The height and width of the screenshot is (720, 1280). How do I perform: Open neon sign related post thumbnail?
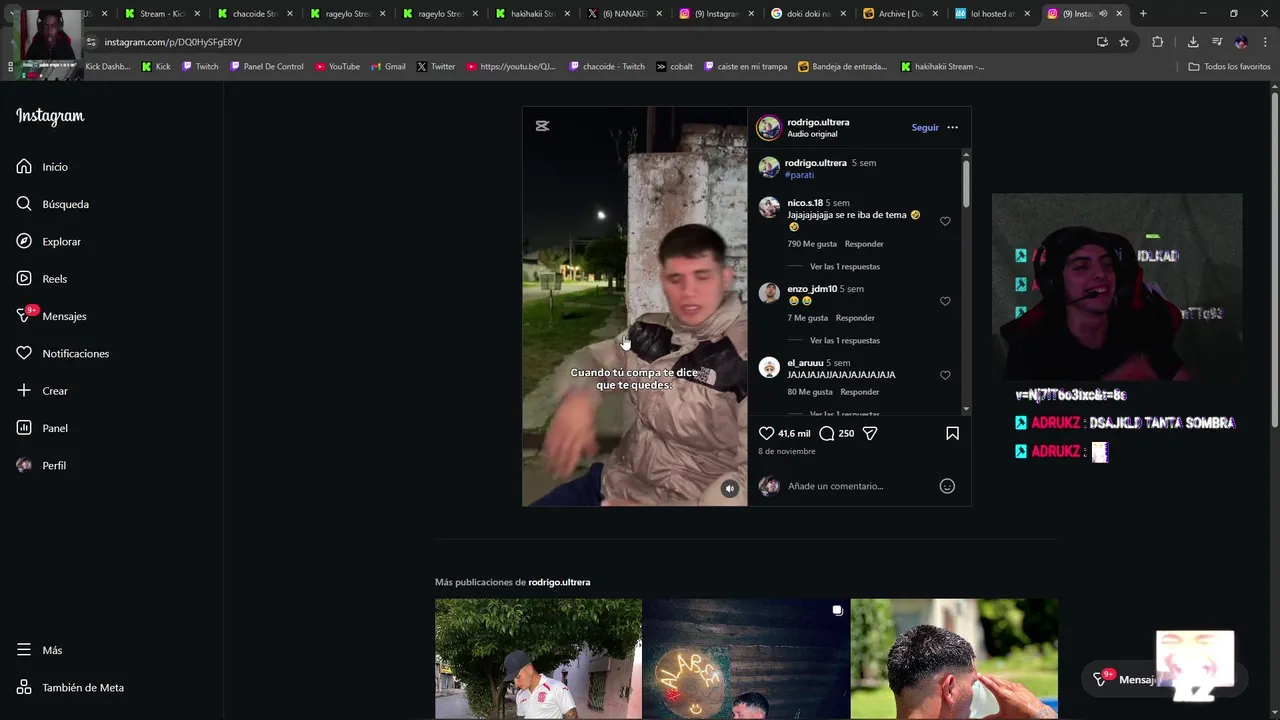click(746, 659)
